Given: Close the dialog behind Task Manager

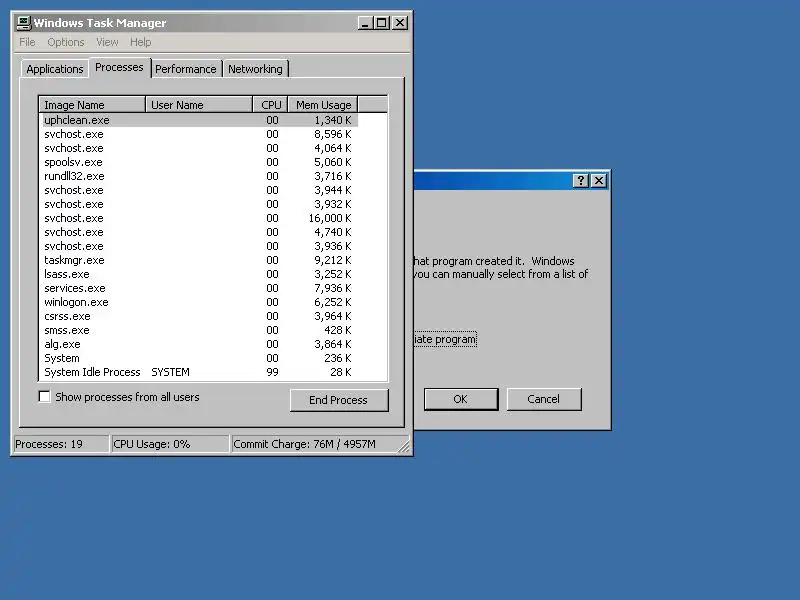Looking at the screenshot, I should click(x=599, y=181).
